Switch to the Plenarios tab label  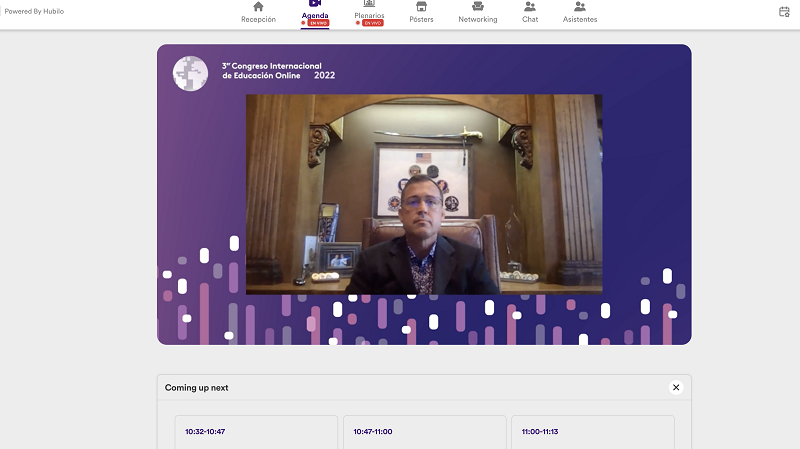[369, 15]
